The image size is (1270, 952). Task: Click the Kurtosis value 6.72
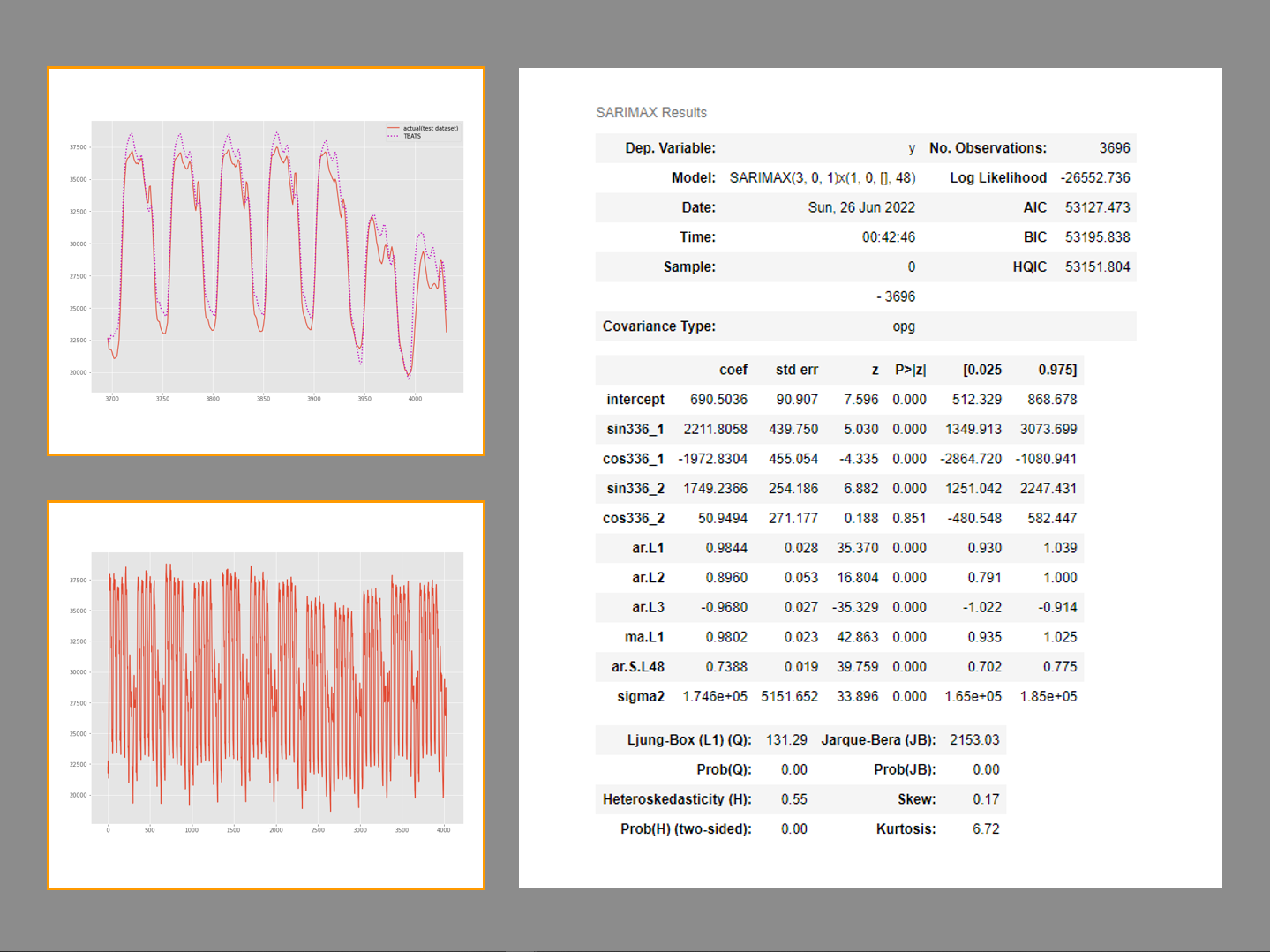click(x=986, y=829)
